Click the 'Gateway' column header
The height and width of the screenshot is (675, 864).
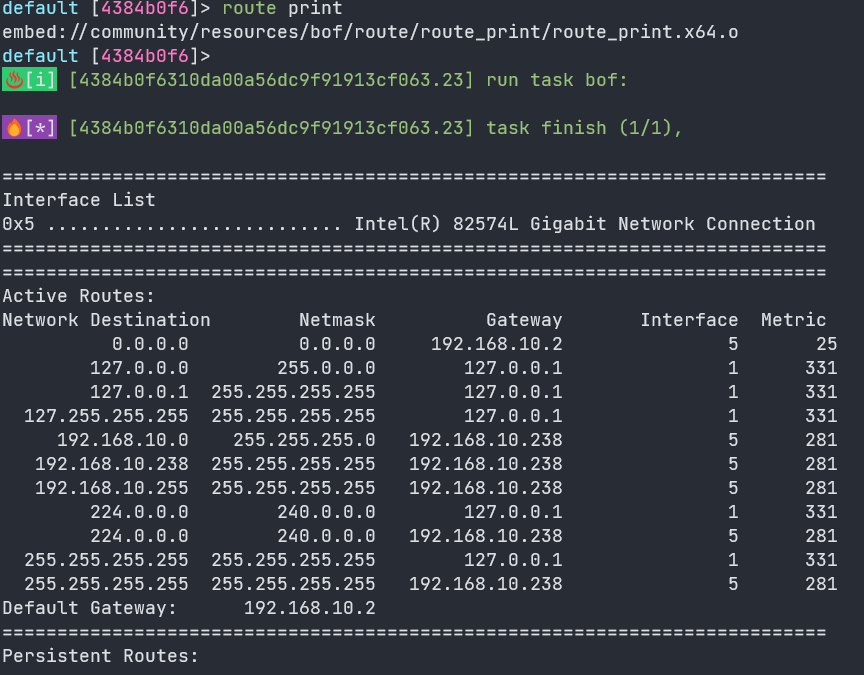click(x=524, y=320)
